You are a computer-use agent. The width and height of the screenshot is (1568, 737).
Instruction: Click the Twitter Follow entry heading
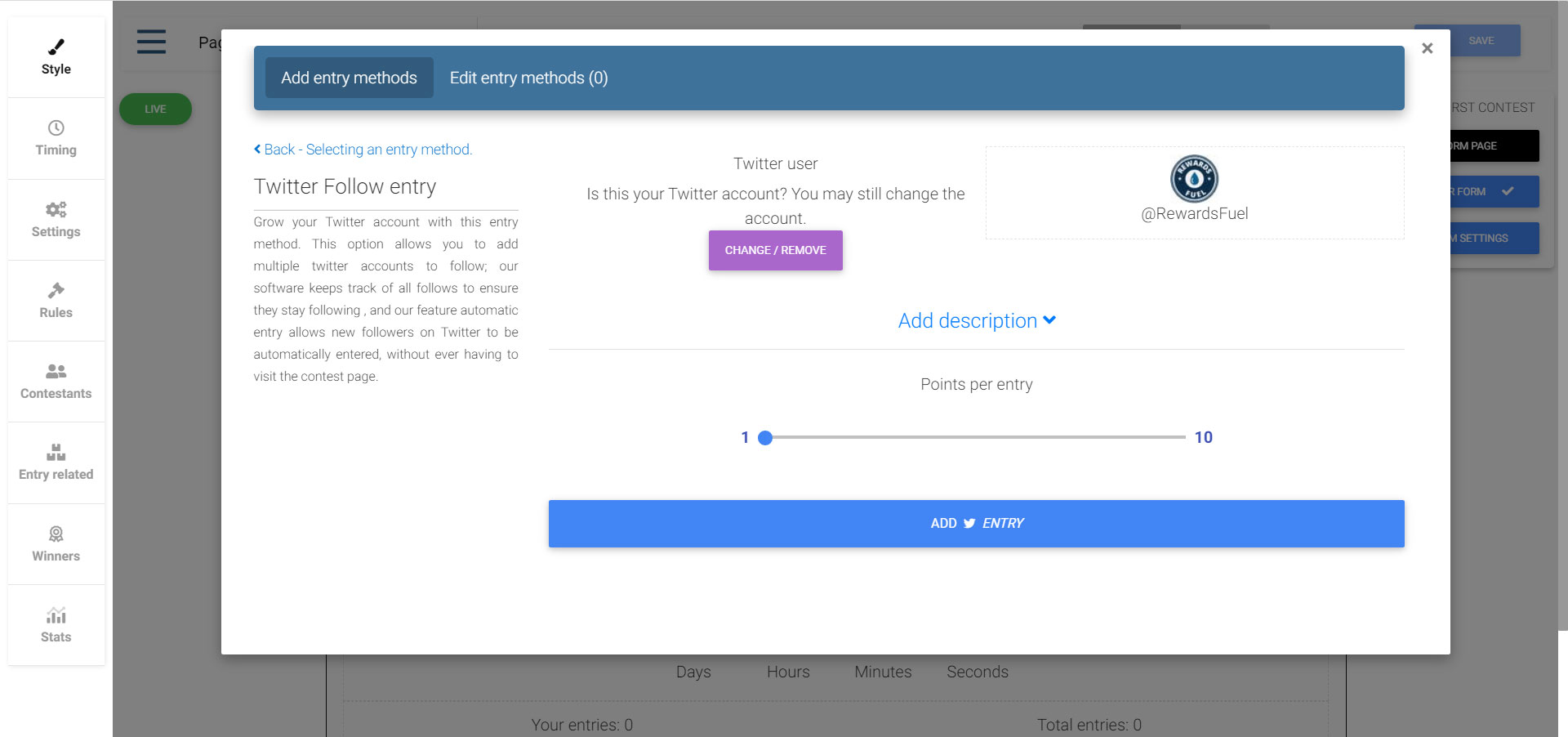tap(345, 186)
